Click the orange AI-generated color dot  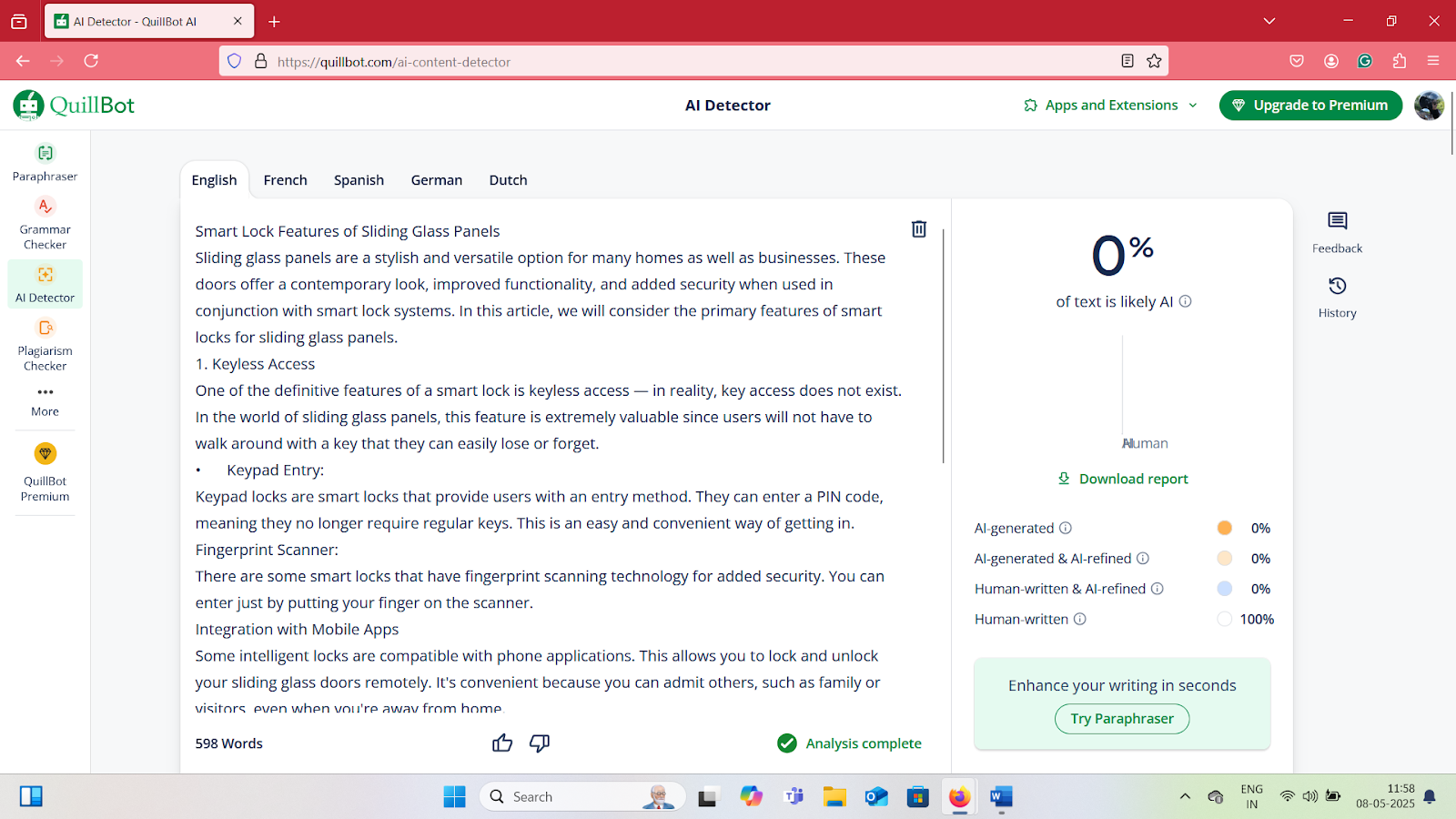tap(1225, 528)
